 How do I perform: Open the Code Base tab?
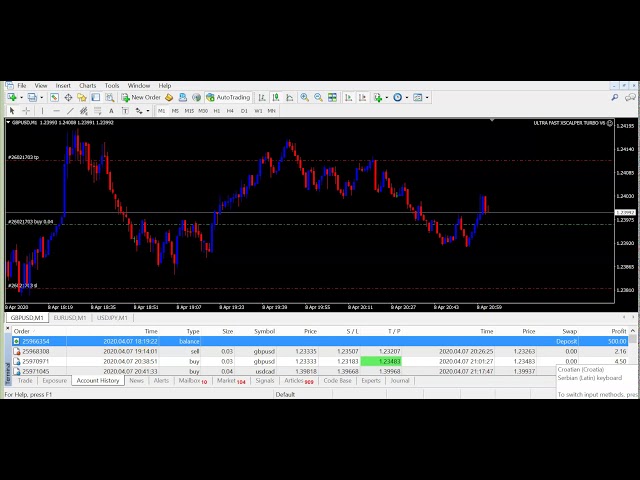[337, 381]
